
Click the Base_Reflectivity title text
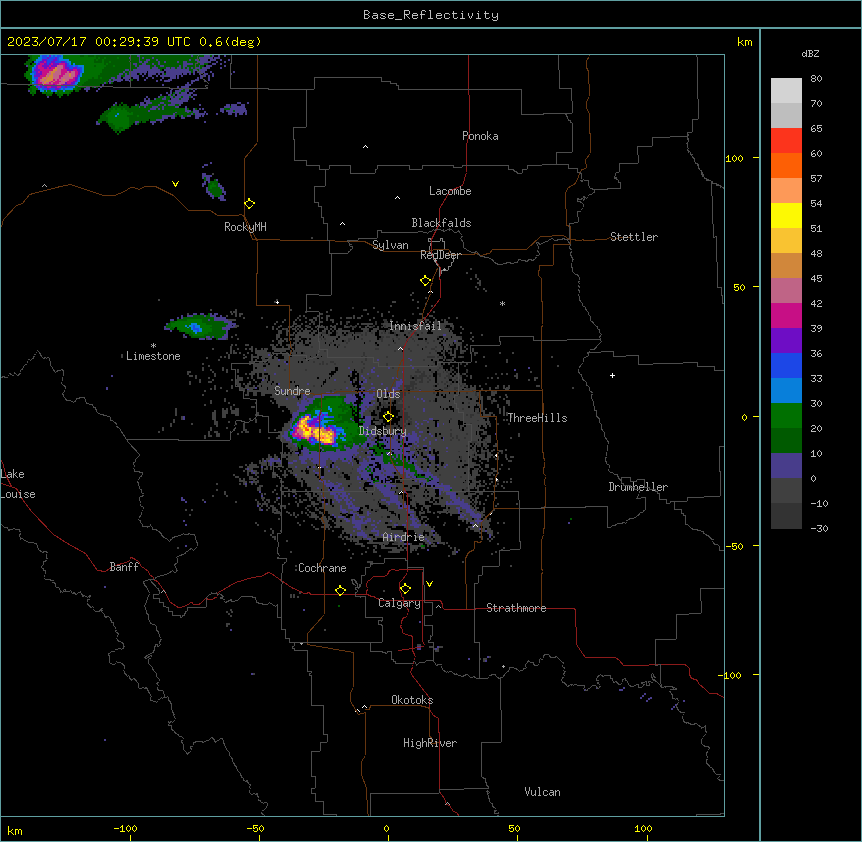click(x=431, y=15)
